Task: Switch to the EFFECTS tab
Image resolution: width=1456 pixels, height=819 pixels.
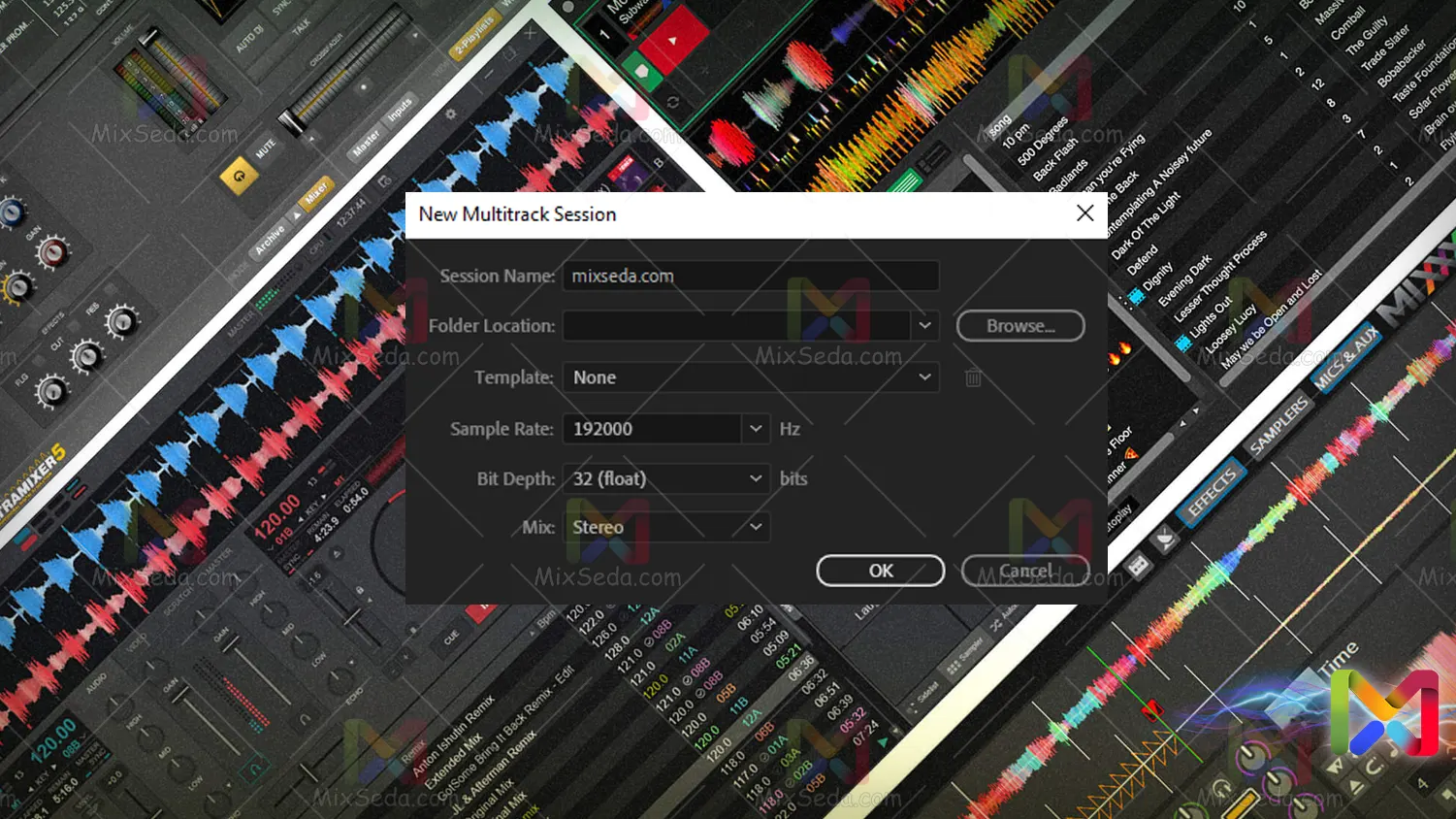Action: 1211,492
